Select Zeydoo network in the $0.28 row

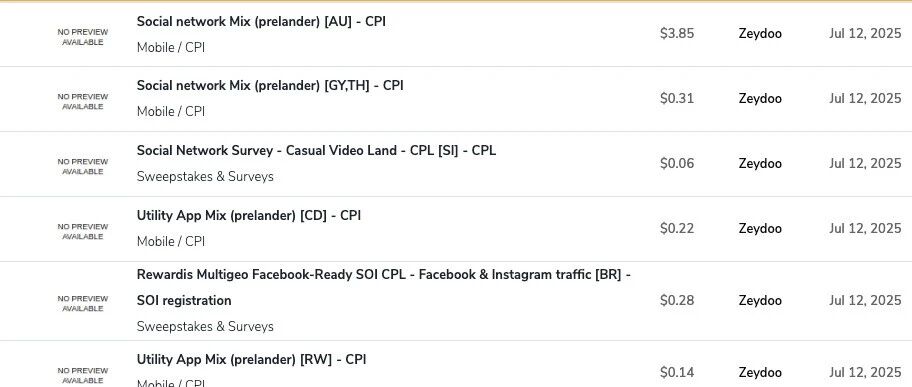tap(760, 301)
